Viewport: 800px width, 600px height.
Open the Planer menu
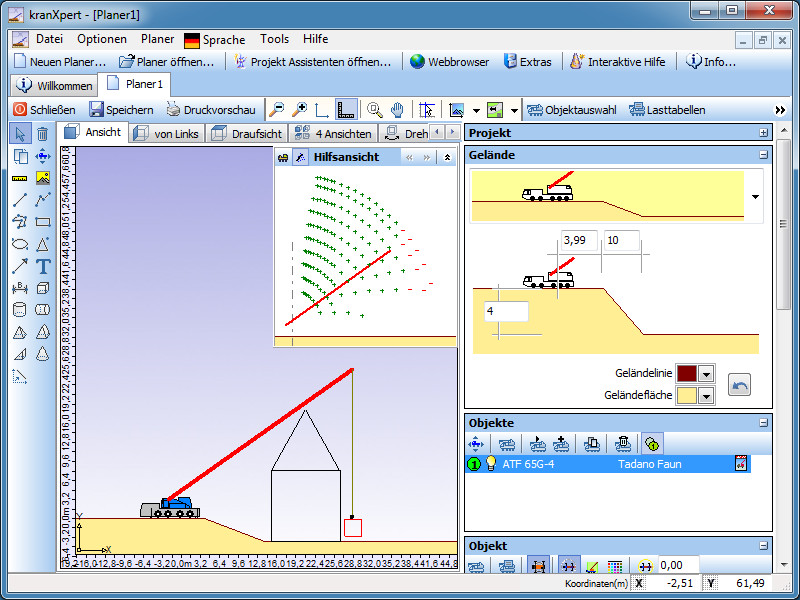[x=157, y=39]
